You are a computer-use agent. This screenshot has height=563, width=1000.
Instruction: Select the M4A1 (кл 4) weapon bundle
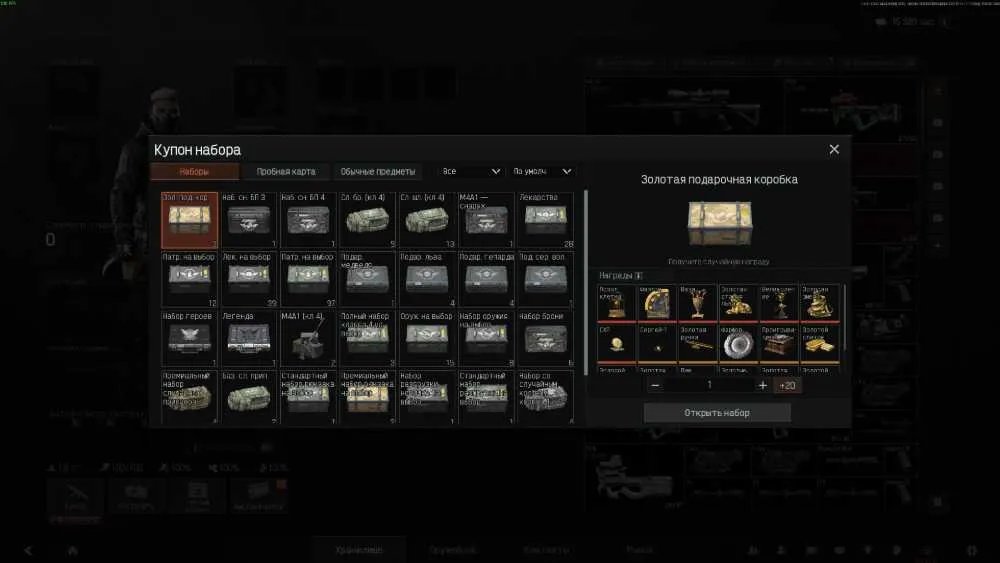[x=308, y=339]
